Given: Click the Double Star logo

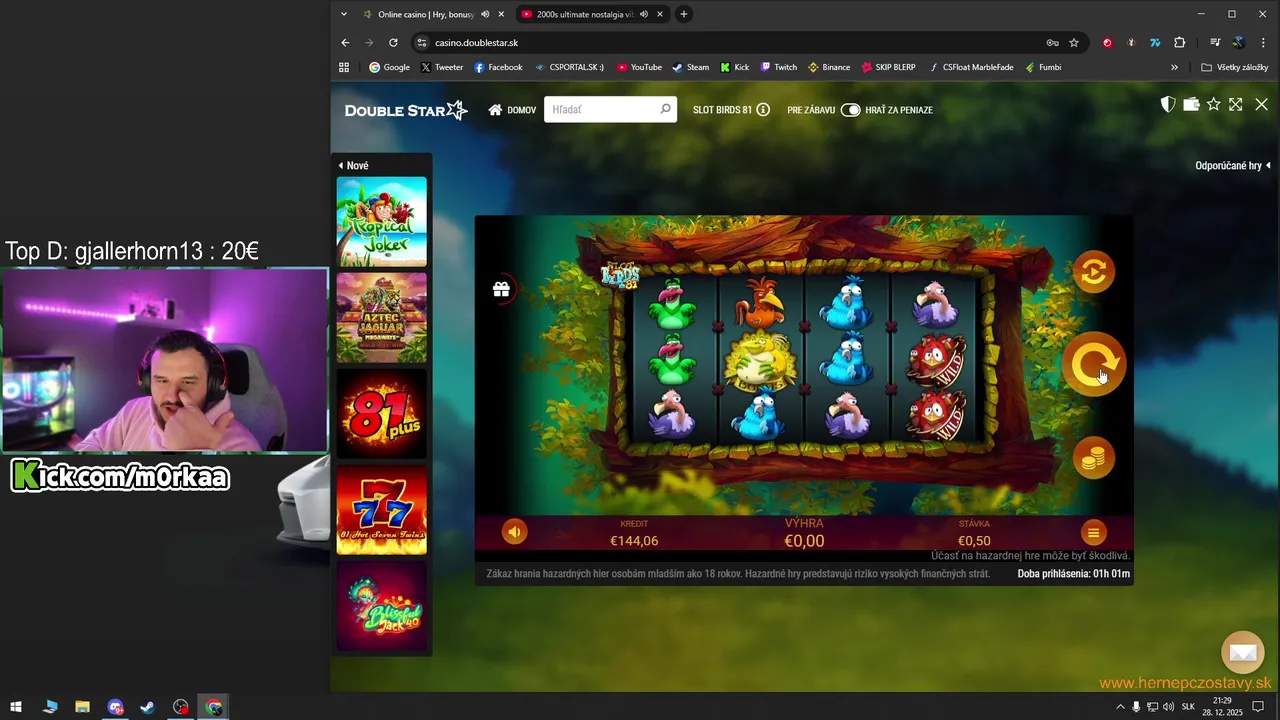Looking at the screenshot, I should pyautogui.click(x=406, y=110).
